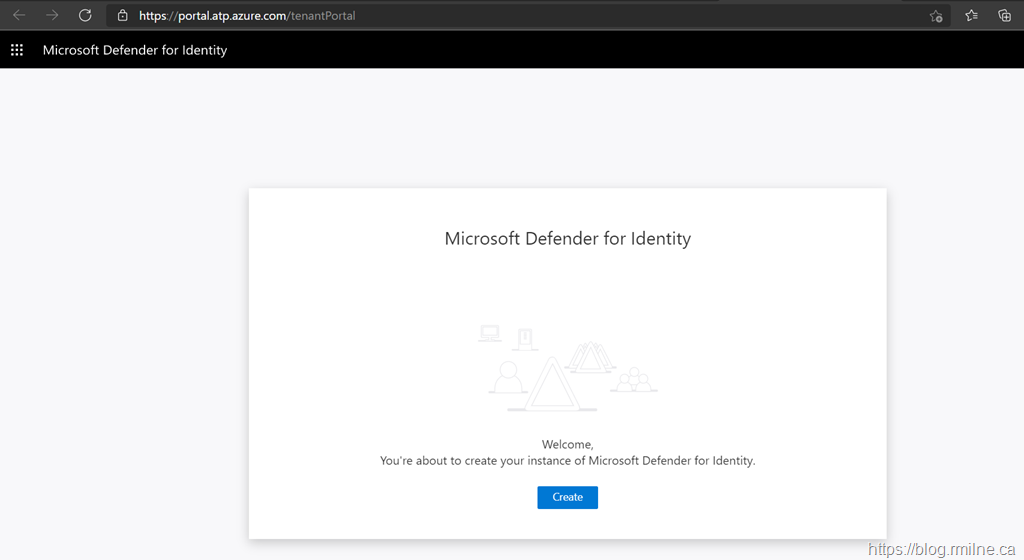Viewport: 1024px width, 560px height.
Task: Click the Welcome text line
Action: [x=567, y=444]
